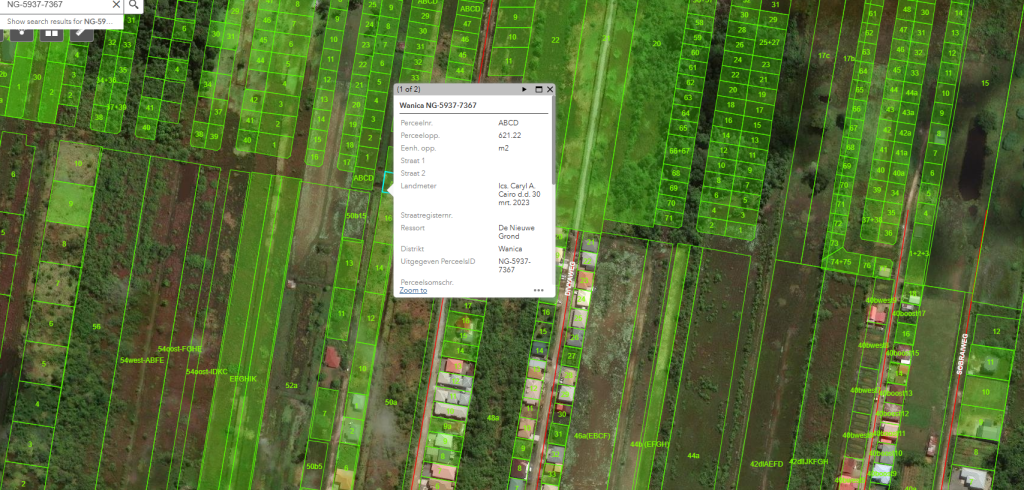Click the parcel labeled EFGHIK
This screenshot has height=490, width=1024.
pos(243,379)
